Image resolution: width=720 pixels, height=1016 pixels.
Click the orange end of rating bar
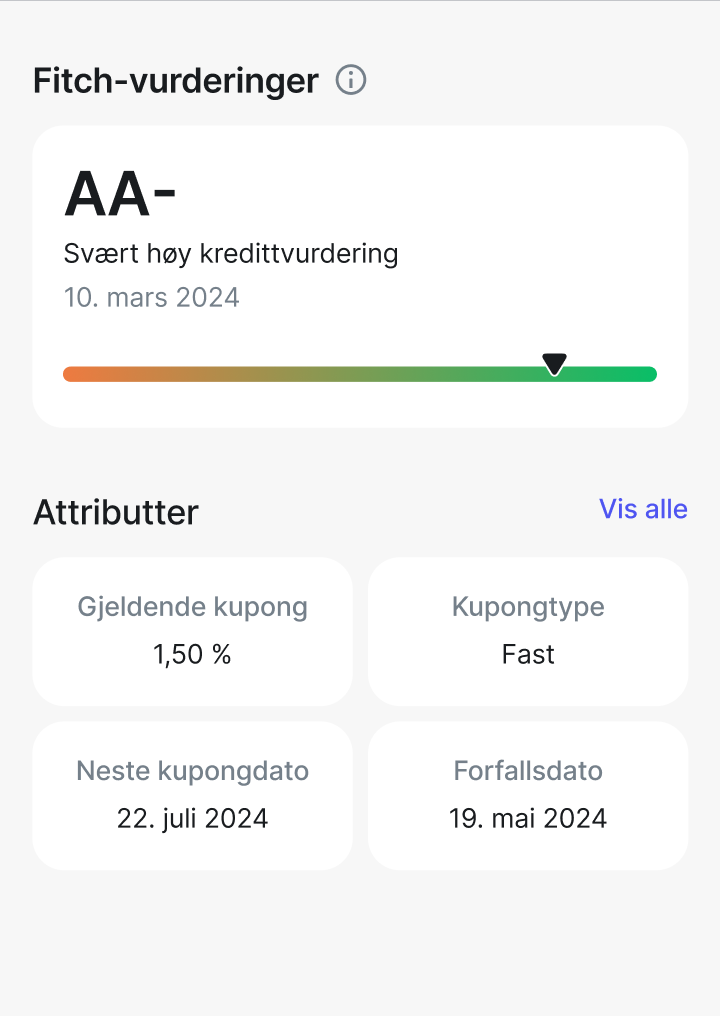[x=75, y=374]
